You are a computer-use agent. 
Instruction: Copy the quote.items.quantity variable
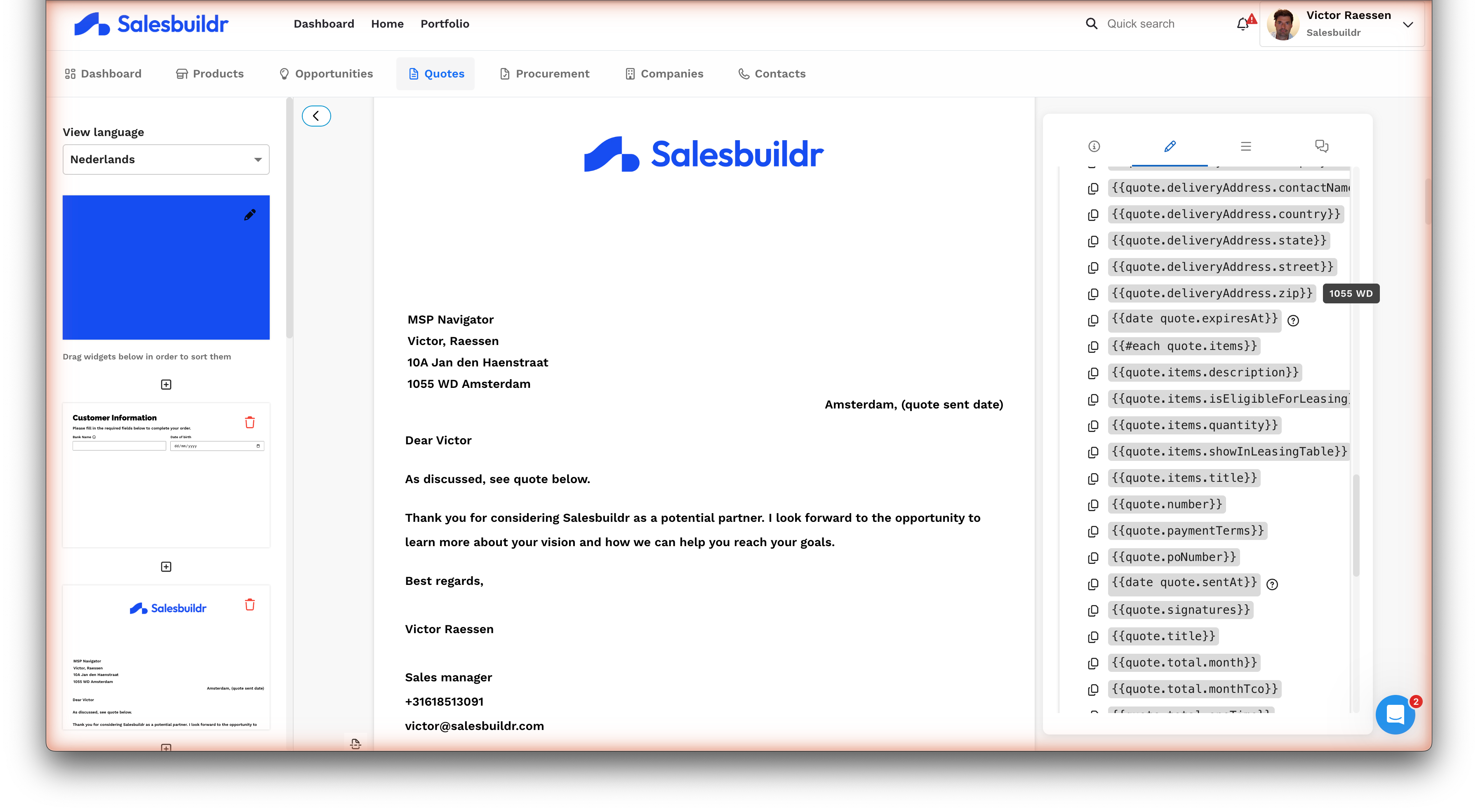point(1093,425)
